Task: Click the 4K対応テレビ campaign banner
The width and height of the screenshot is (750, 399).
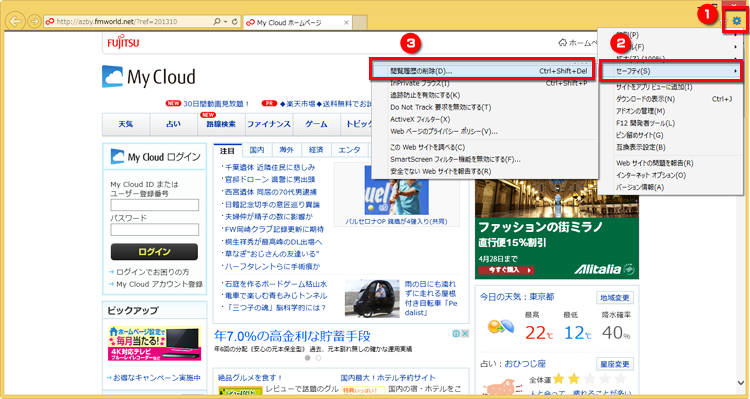Action: [x=154, y=344]
